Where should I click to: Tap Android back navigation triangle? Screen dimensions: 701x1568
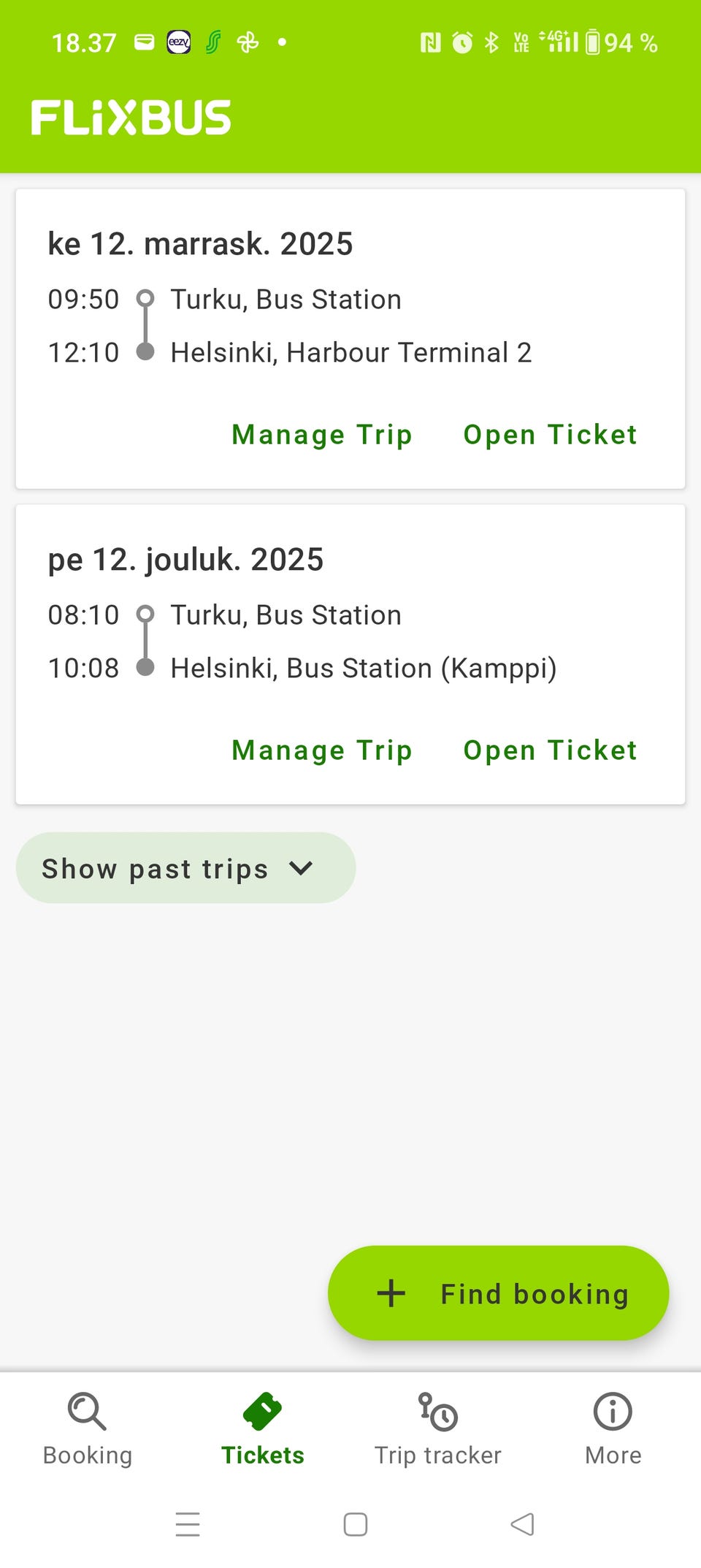tap(522, 1524)
